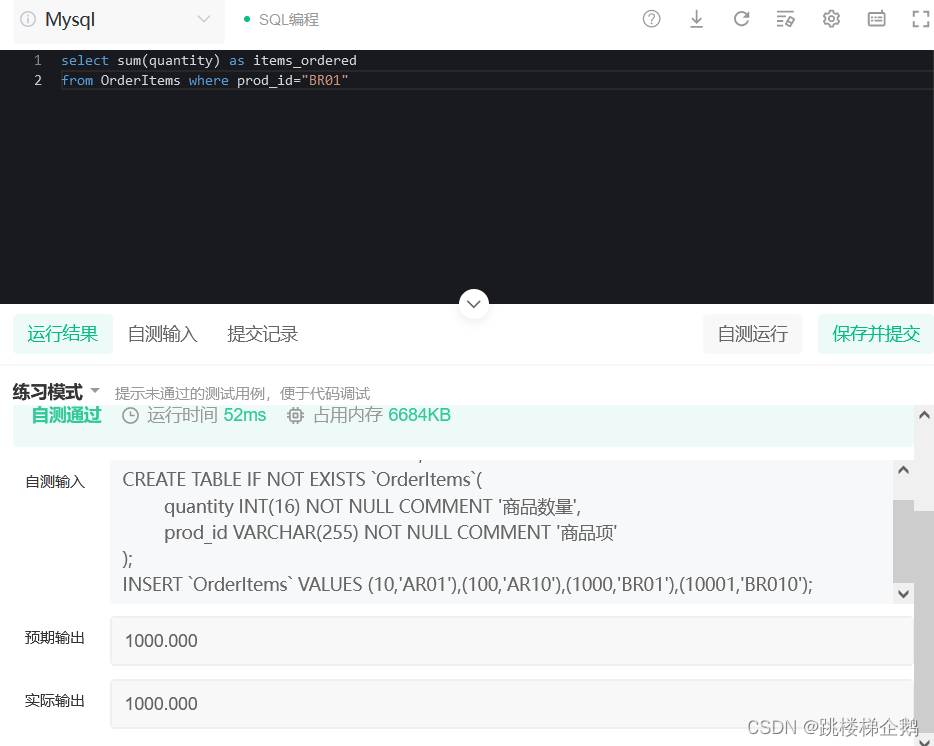Click the 'quantity INT(16) NOT NULL' line
Screen dimensions: 934x746
pos(372,506)
